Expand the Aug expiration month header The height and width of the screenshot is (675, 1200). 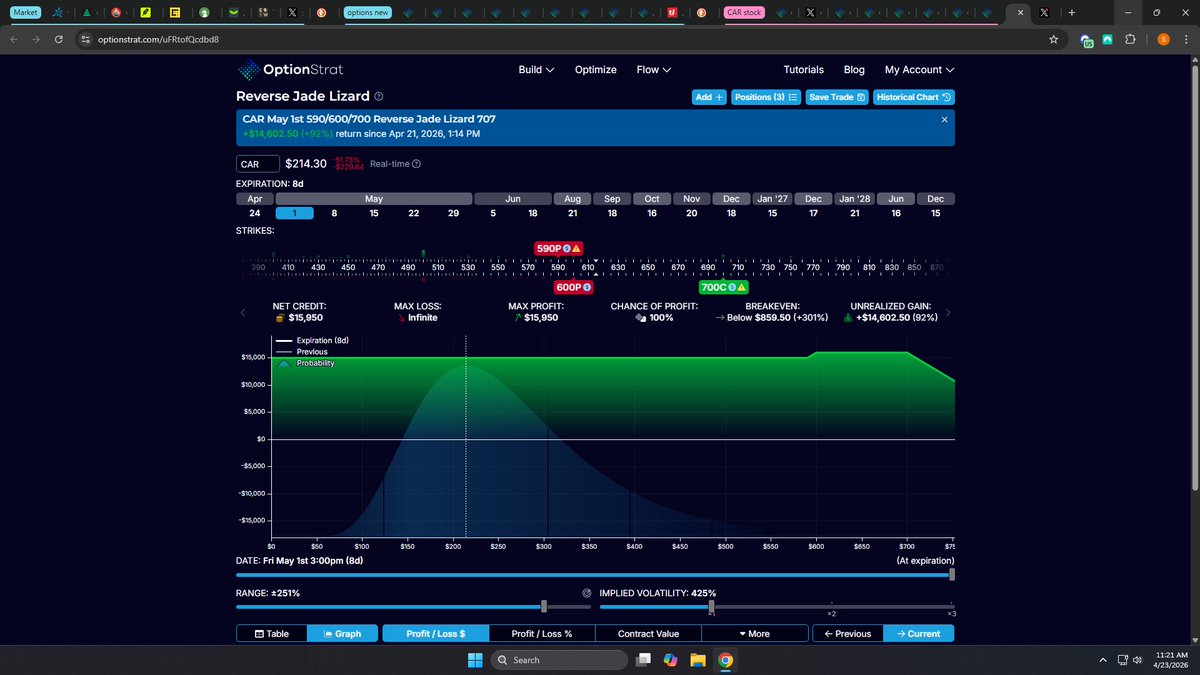[572, 199]
